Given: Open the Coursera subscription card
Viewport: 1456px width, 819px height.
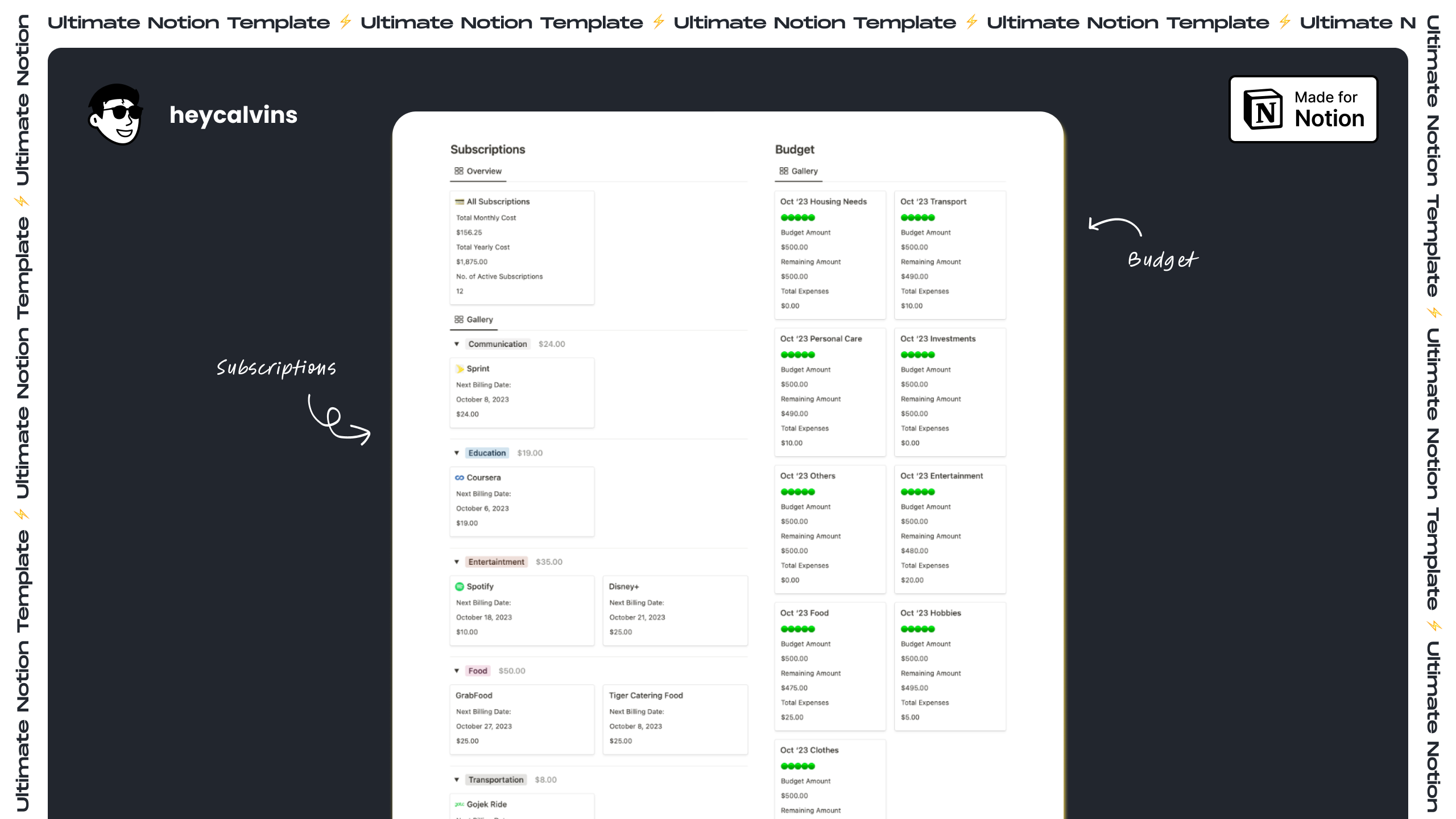Looking at the screenshot, I should click(522, 502).
